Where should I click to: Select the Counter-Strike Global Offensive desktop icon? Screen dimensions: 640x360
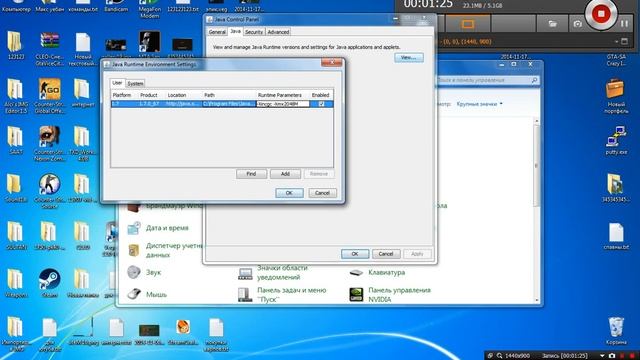tap(49, 96)
